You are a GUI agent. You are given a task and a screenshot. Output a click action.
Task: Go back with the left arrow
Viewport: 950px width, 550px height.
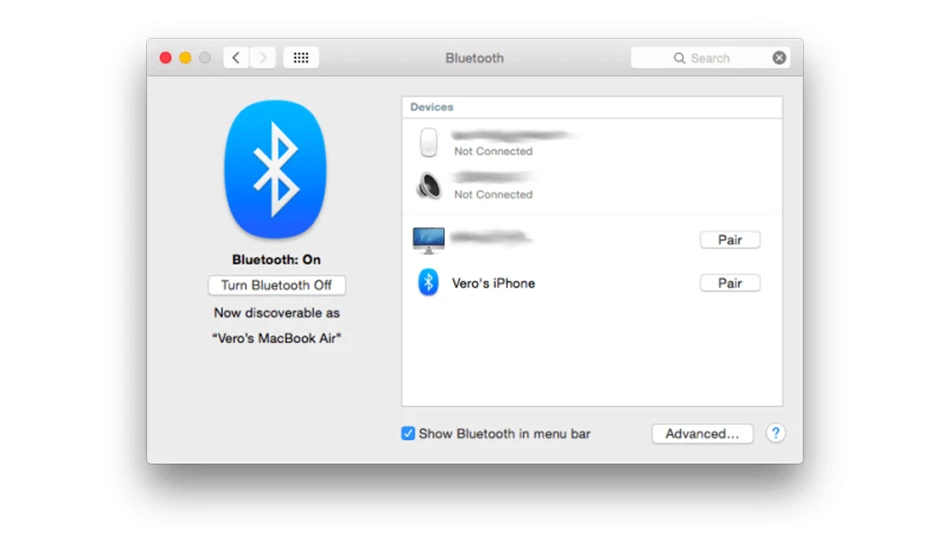pyautogui.click(x=236, y=58)
